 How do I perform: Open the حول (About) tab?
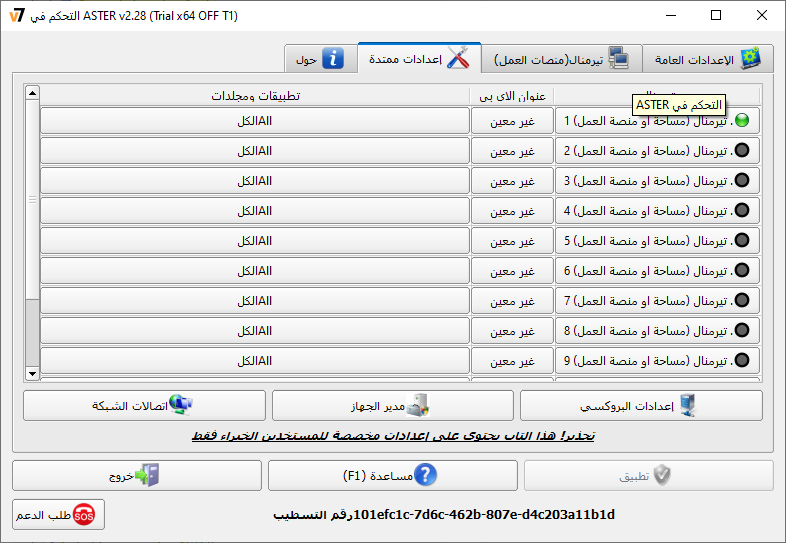(321, 59)
